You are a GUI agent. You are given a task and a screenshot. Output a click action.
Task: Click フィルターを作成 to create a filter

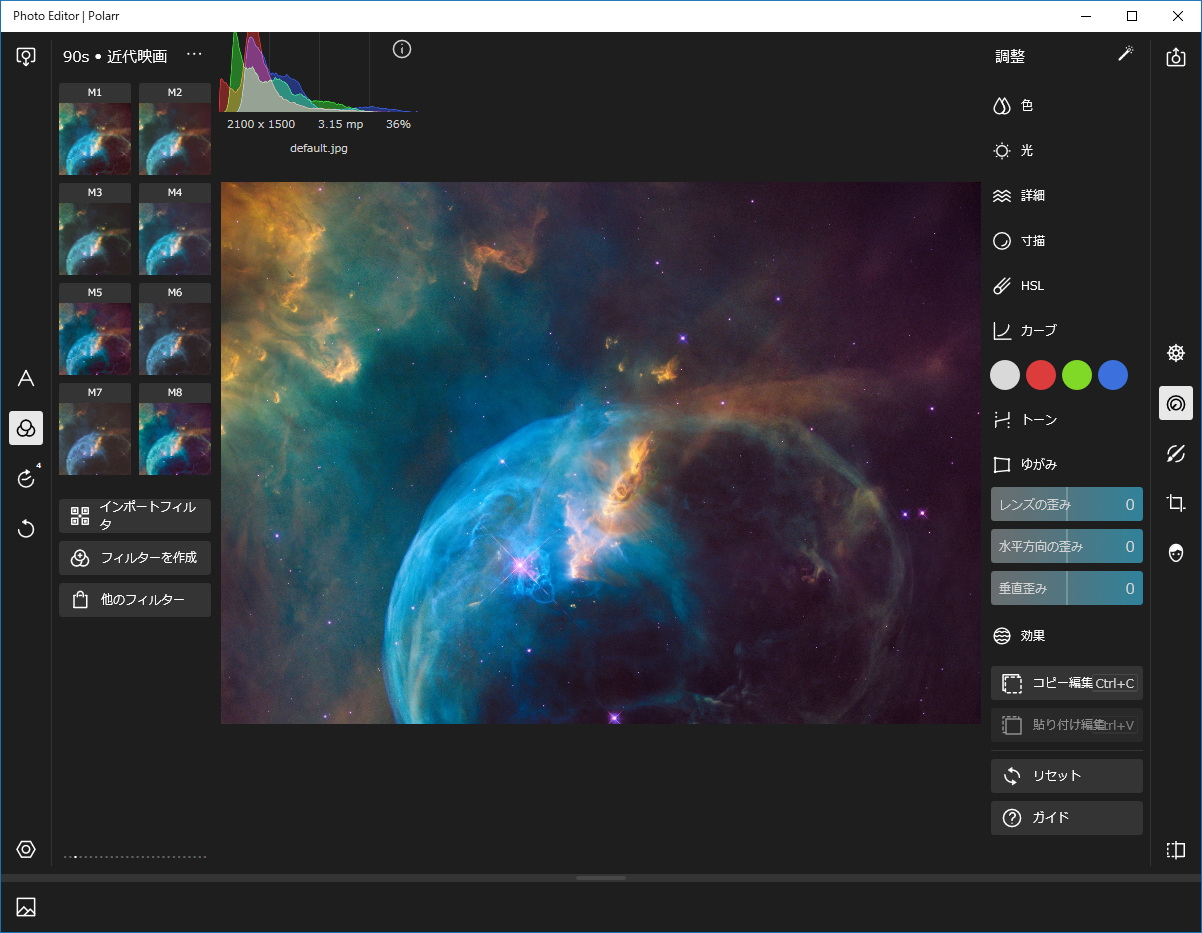[134, 557]
